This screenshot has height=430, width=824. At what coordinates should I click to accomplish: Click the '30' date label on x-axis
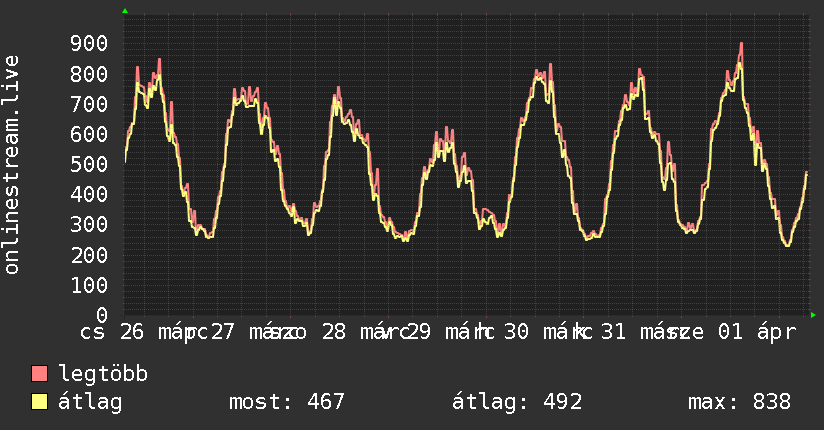coord(516,332)
